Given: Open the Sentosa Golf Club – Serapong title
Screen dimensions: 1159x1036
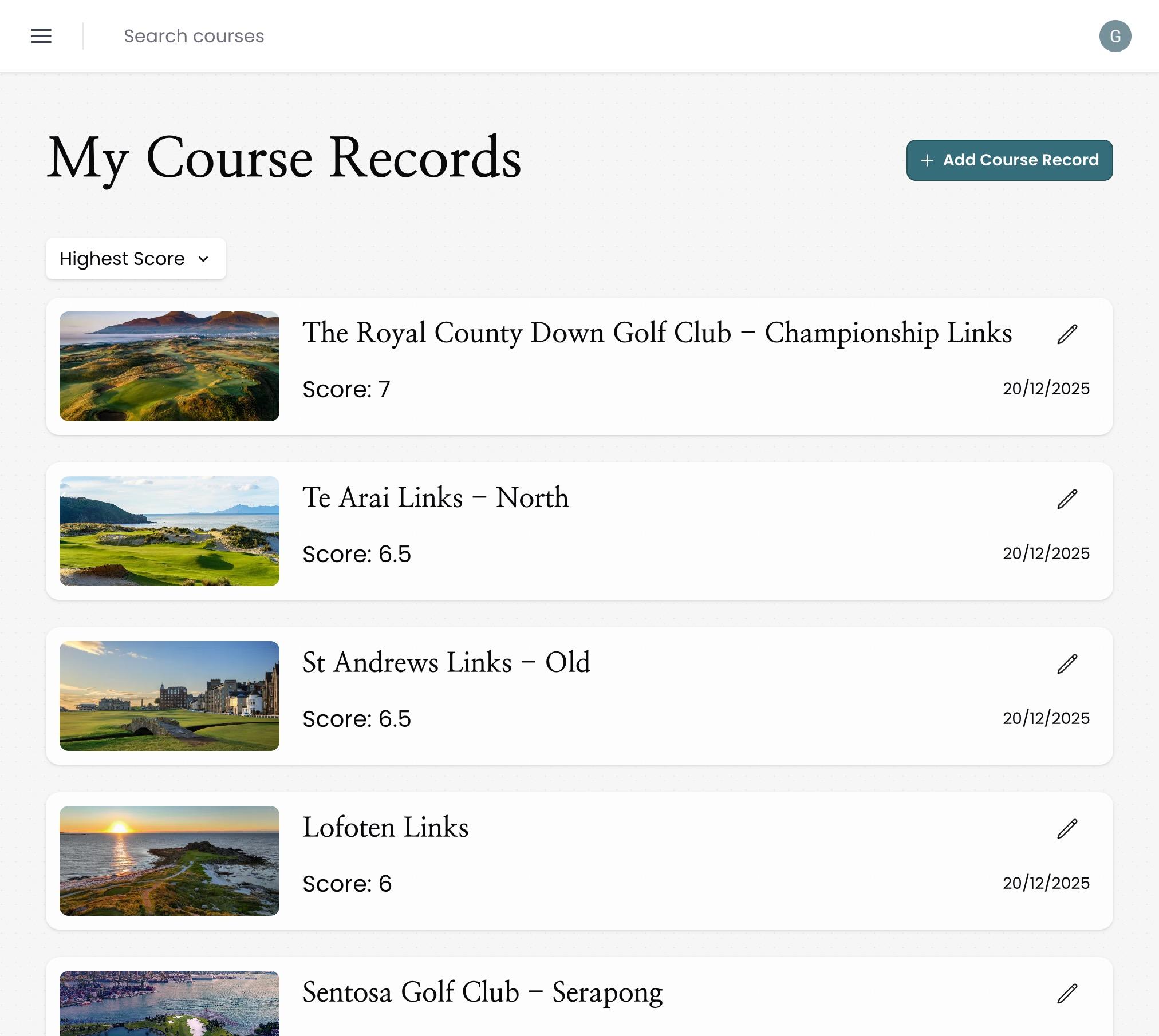Looking at the screenshot, I should click(482, 993).
